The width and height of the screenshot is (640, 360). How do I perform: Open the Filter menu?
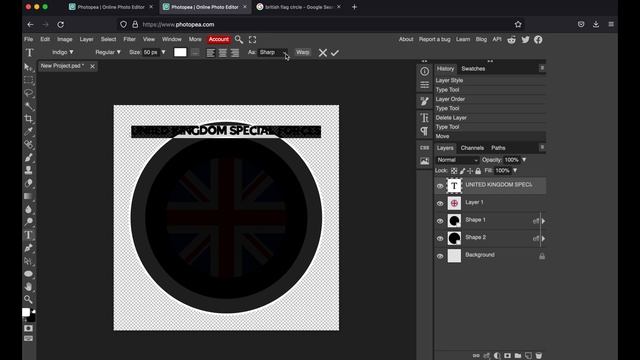pos(129,39)
